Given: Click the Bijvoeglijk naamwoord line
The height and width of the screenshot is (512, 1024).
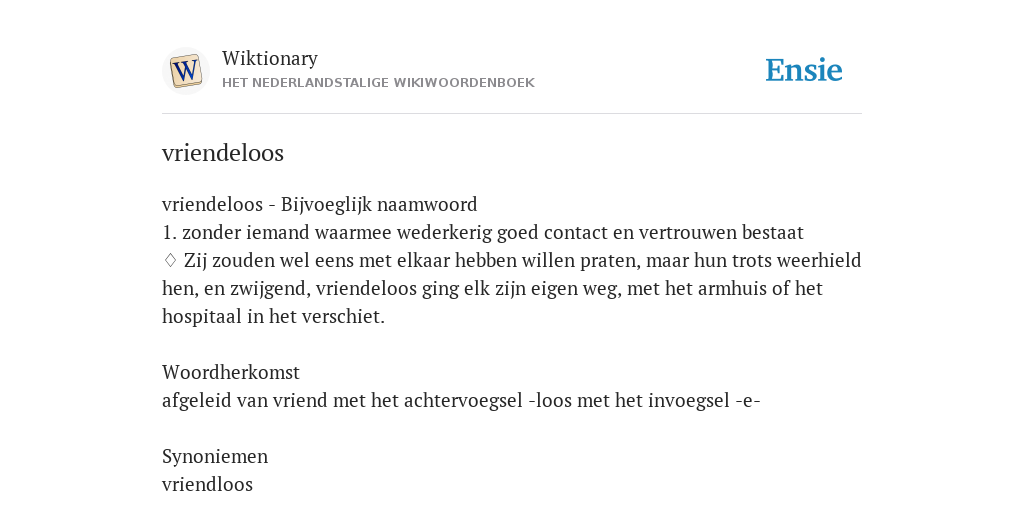Looking at the screenshot, I should click(319, 204).
